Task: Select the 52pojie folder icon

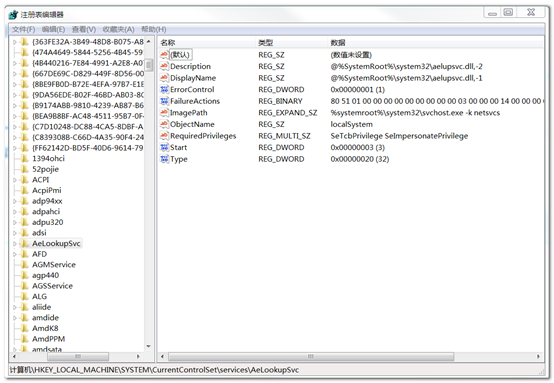Action: (x=24, y=169)
